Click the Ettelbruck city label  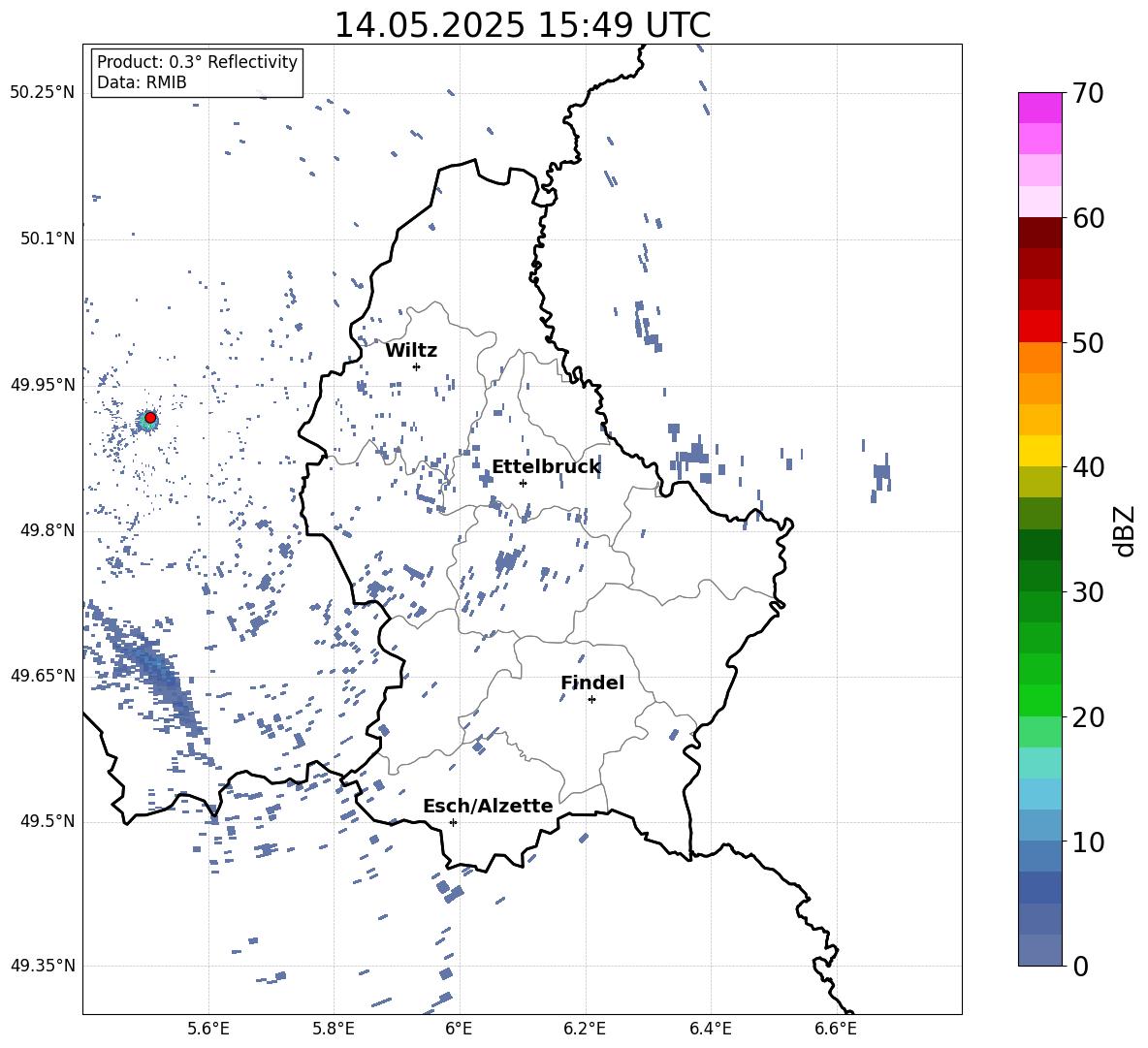pos(546,467)
